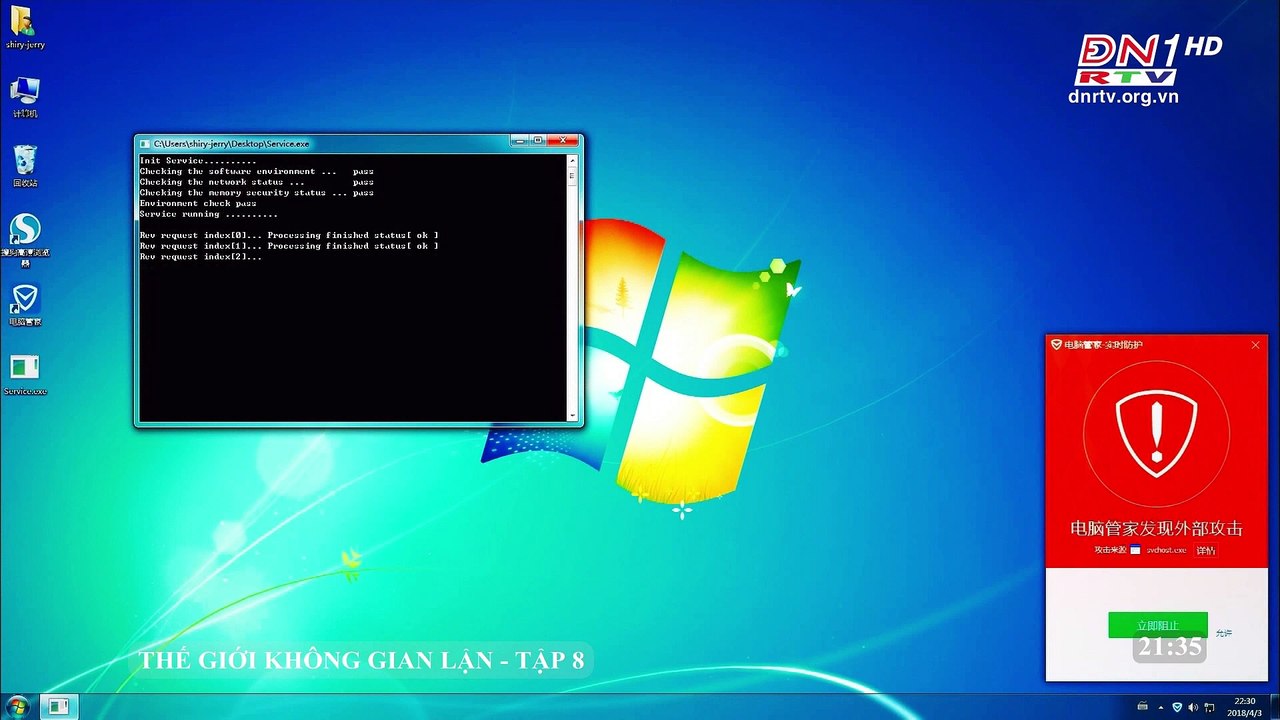1280x720 pixels.
Task: Maximize the Service.exe console window
Action: point(538,141)
